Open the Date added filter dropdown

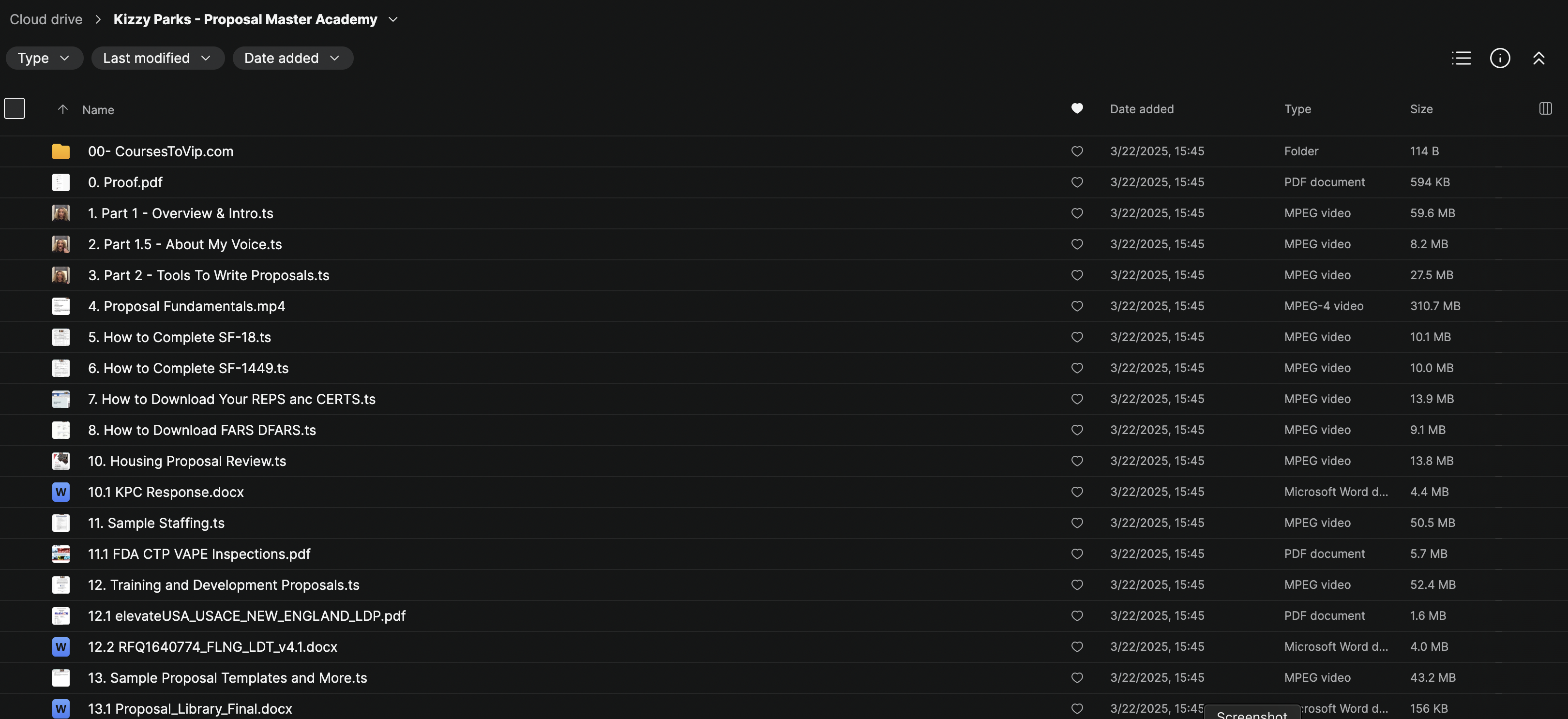(292, 58)
